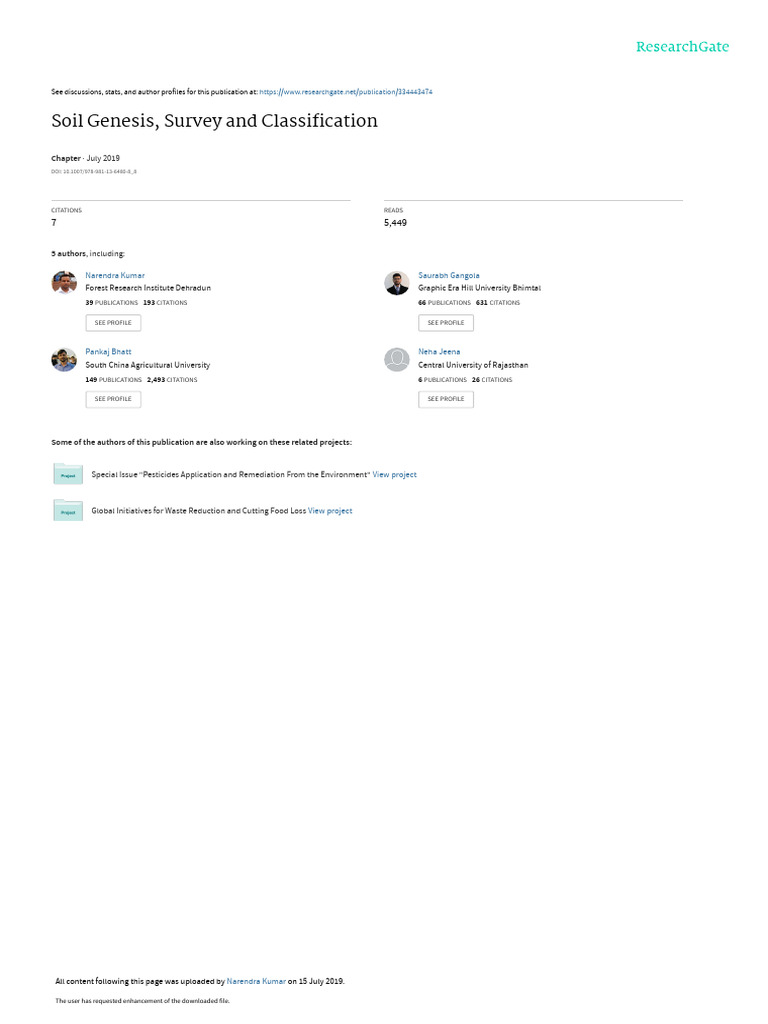Open View project link for Waste Reduction project

pyautogui.click(x=330, y=511)
